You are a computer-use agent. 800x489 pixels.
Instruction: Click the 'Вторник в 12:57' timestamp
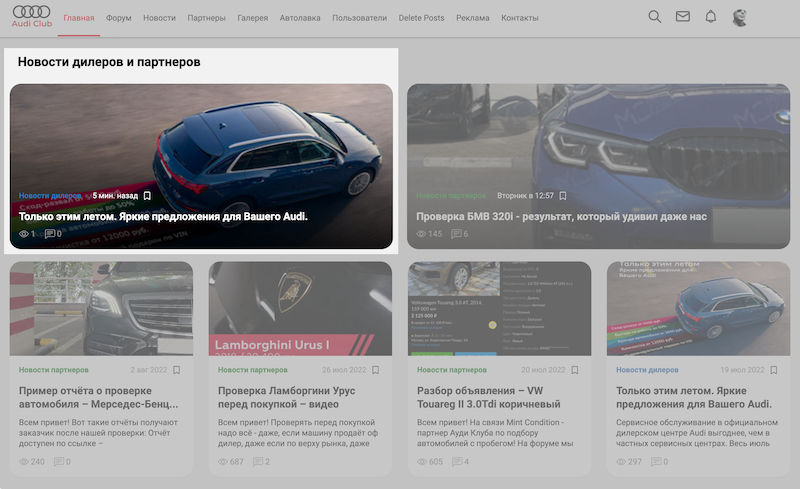coord(525,195)
